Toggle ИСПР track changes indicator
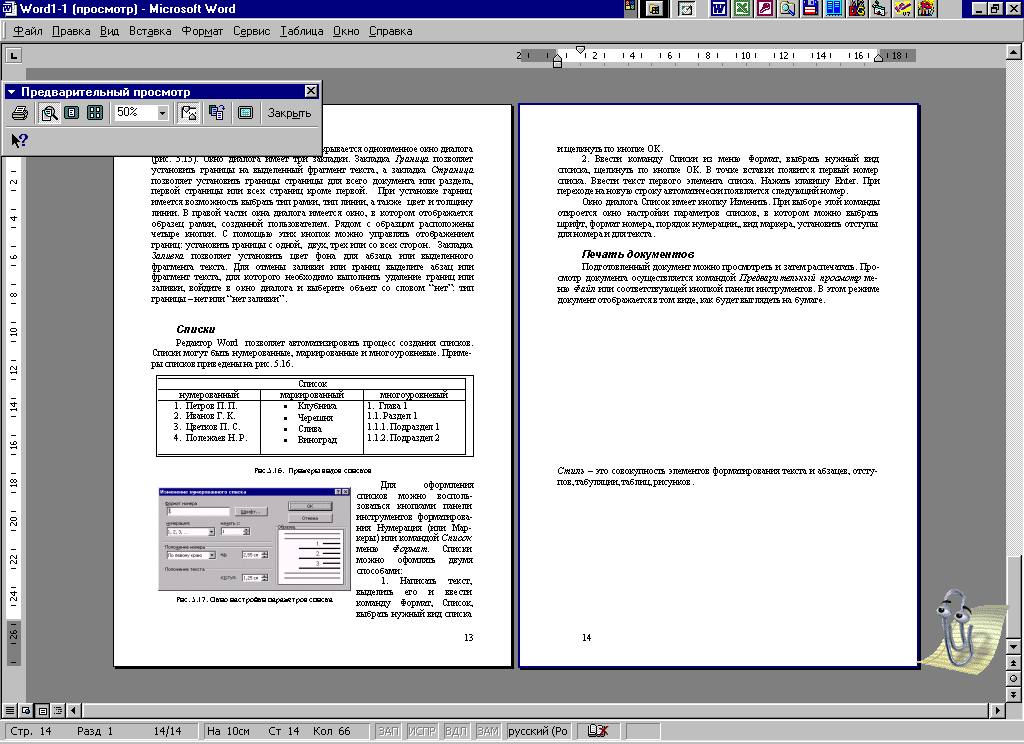The image size is (1024, 744). click(x=422, y=731)
